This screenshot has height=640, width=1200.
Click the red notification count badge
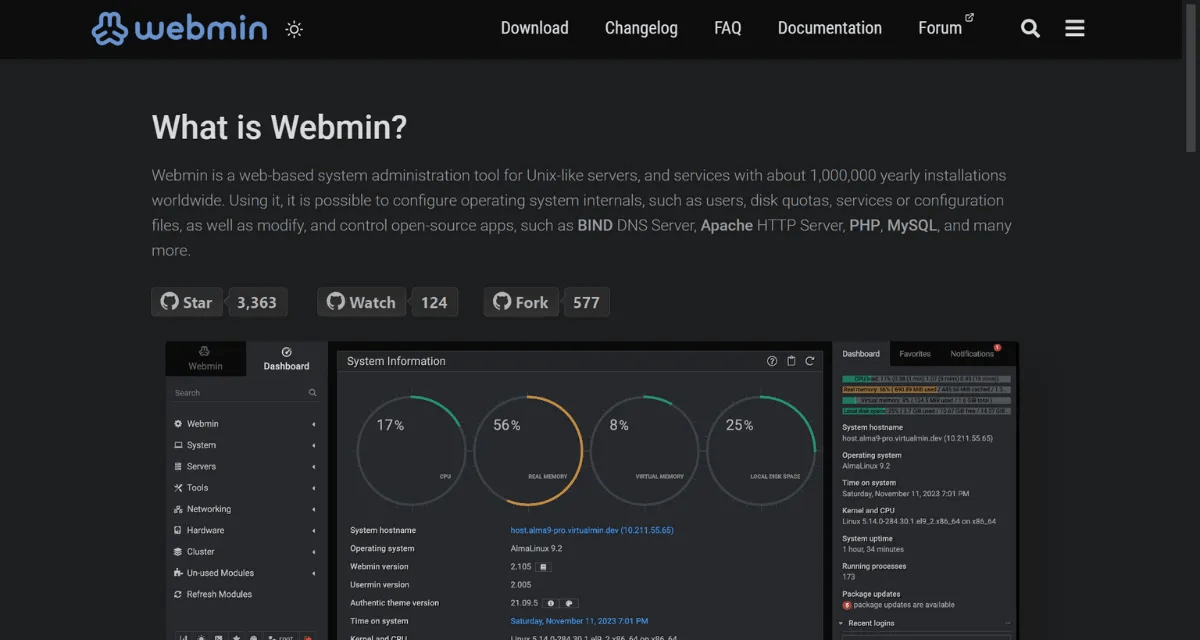click(997, 347)
